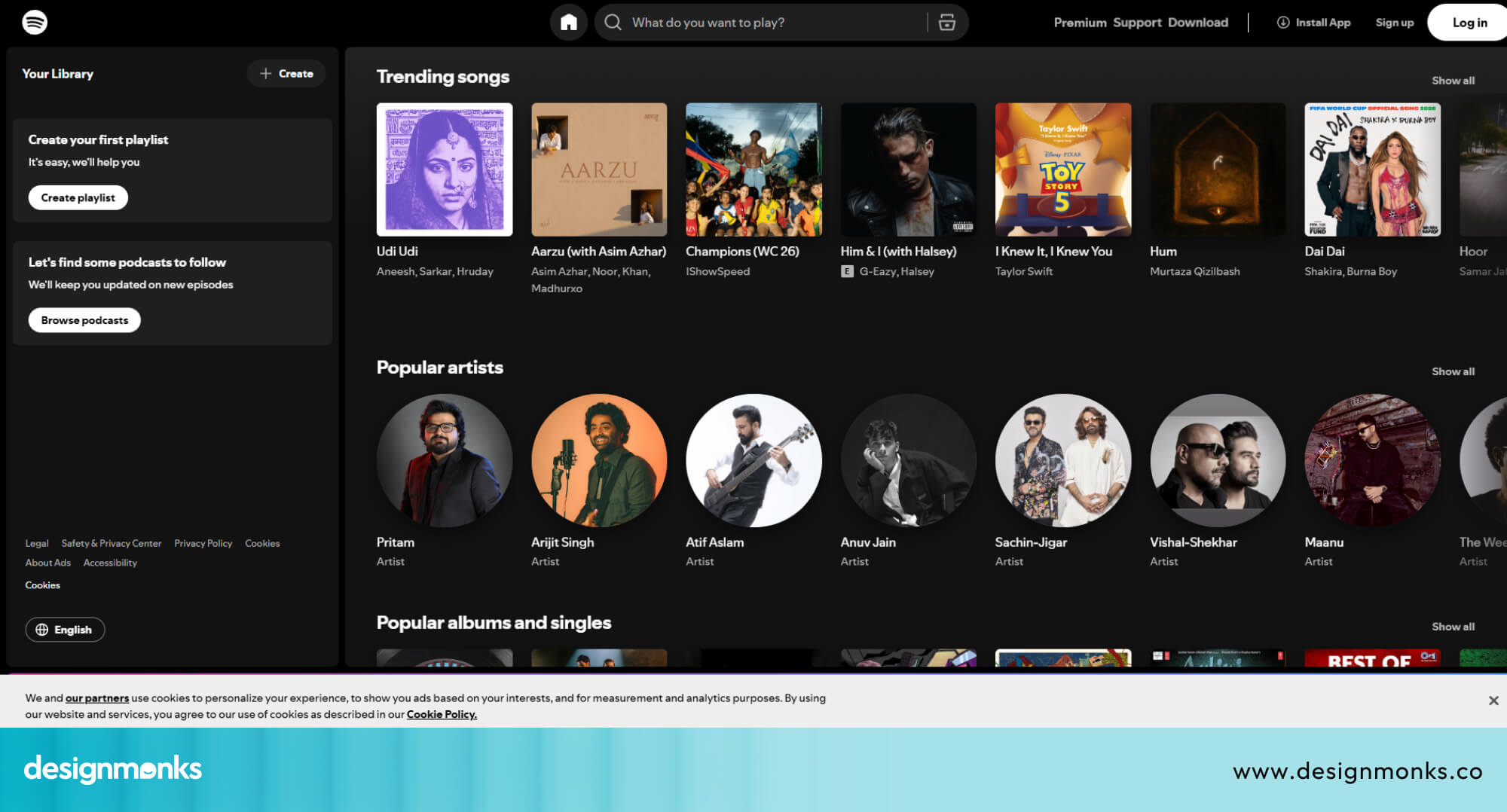Screen dimensions: 1507x812
Task: Click Sign up
Action: tap(1395, 23)
